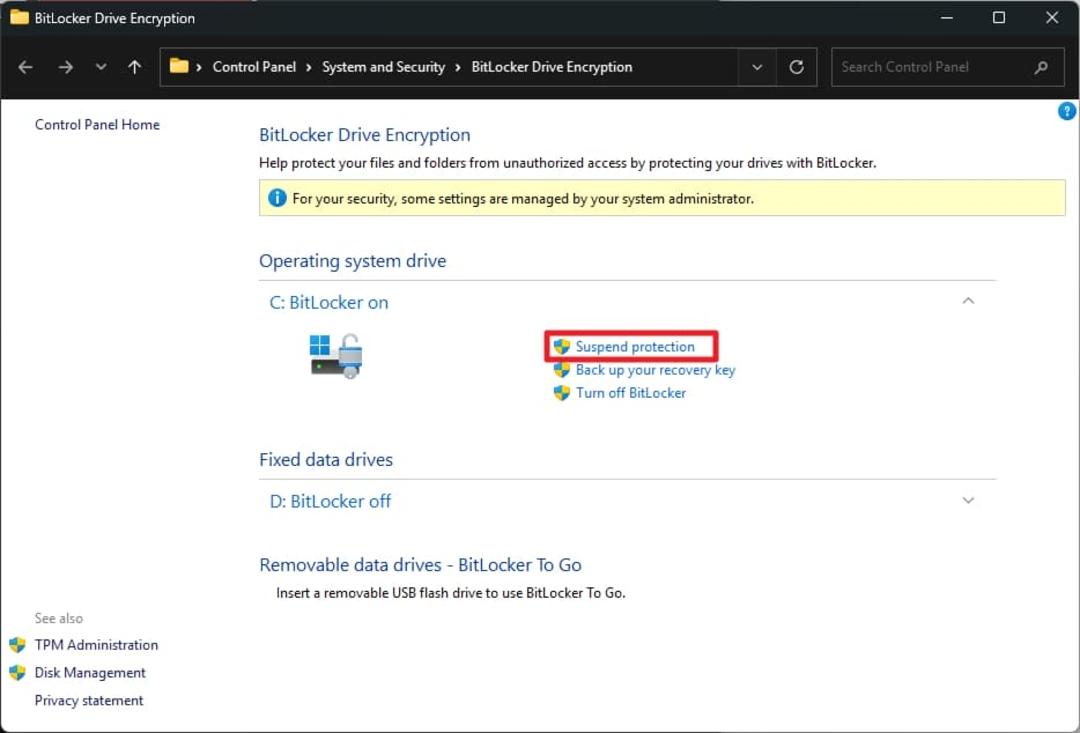Select Control Panel in breadcrumb path

[254, 67]
